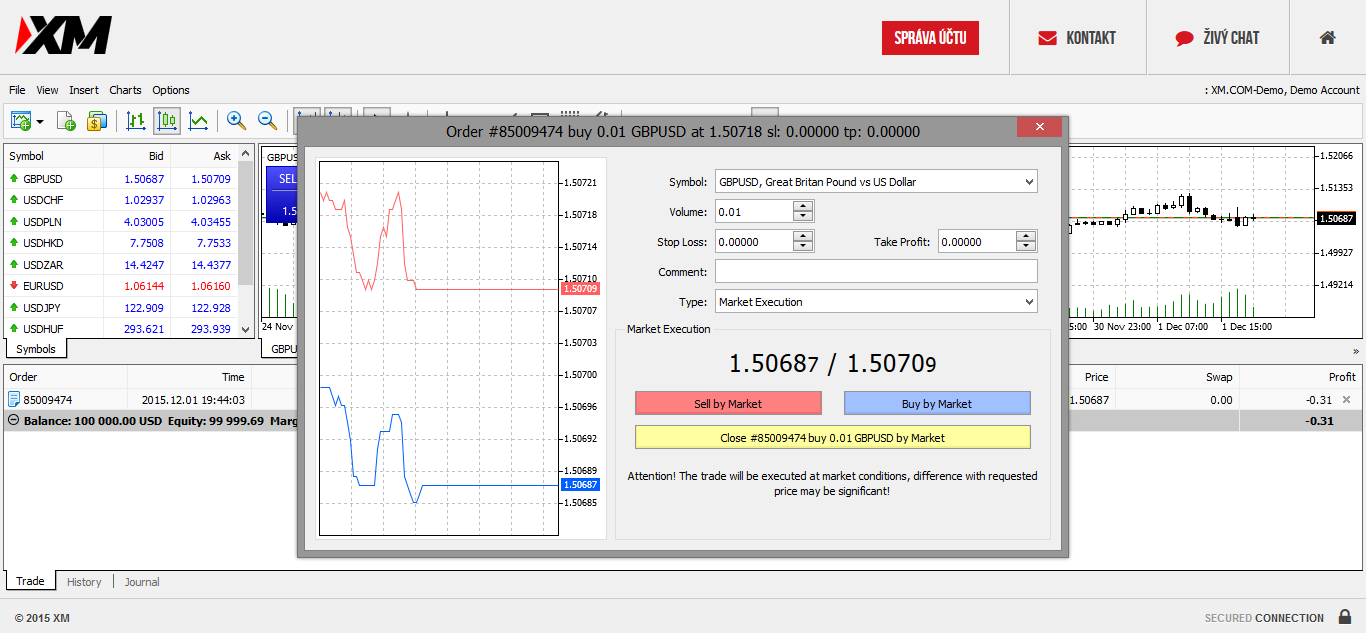The image size is (1366, 633).
Task: Switch chart to Bar Chart mode
Action: [x=135, y=121]
